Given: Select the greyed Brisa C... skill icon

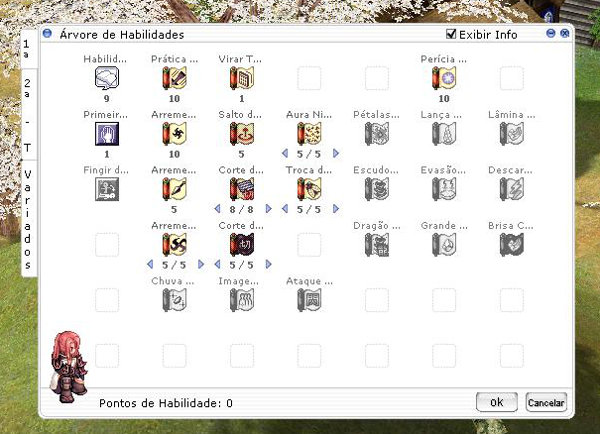Looking at the screenshot, I should coord(511,245).
